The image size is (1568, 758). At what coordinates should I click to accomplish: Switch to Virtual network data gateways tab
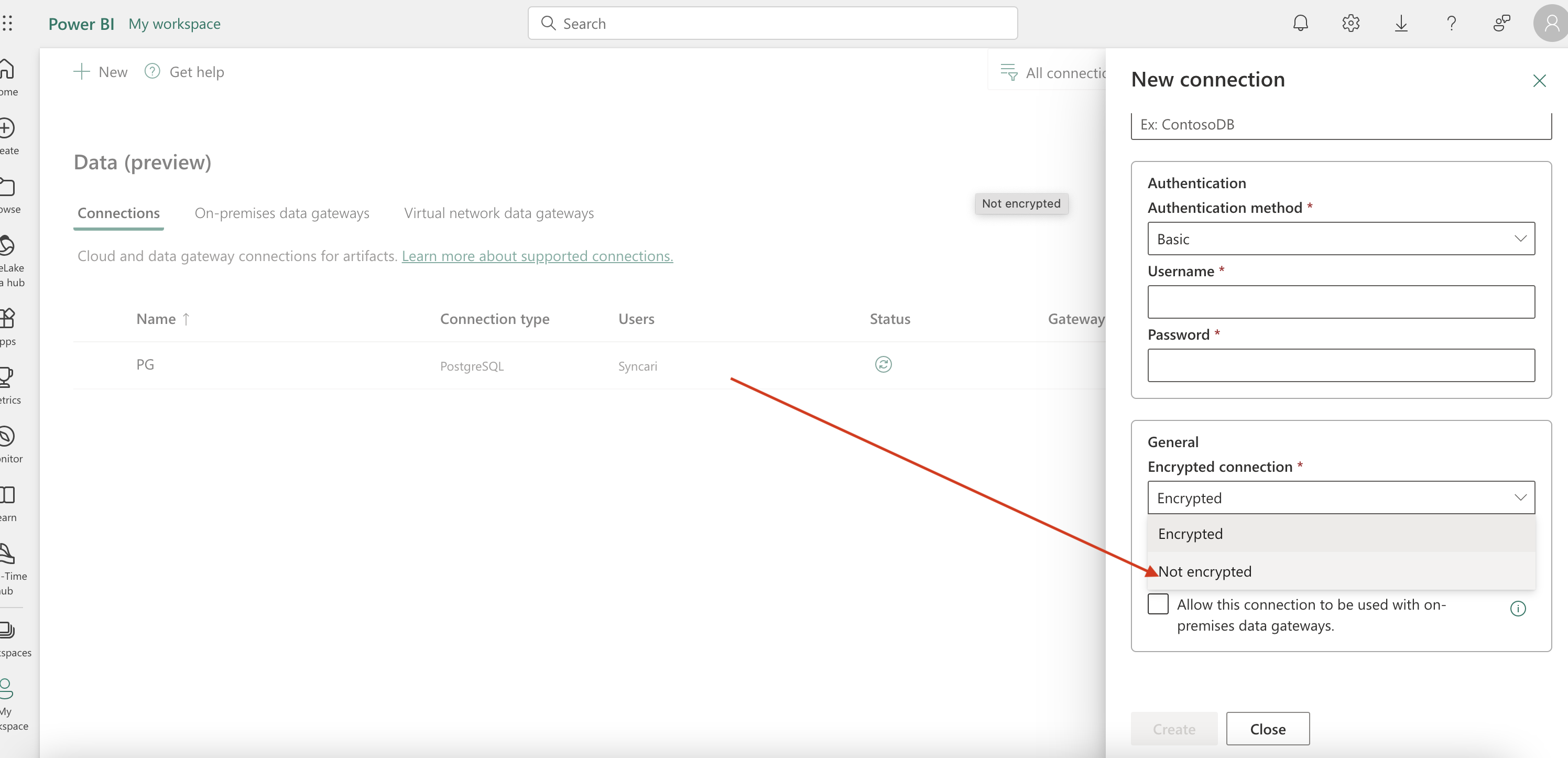499,213
